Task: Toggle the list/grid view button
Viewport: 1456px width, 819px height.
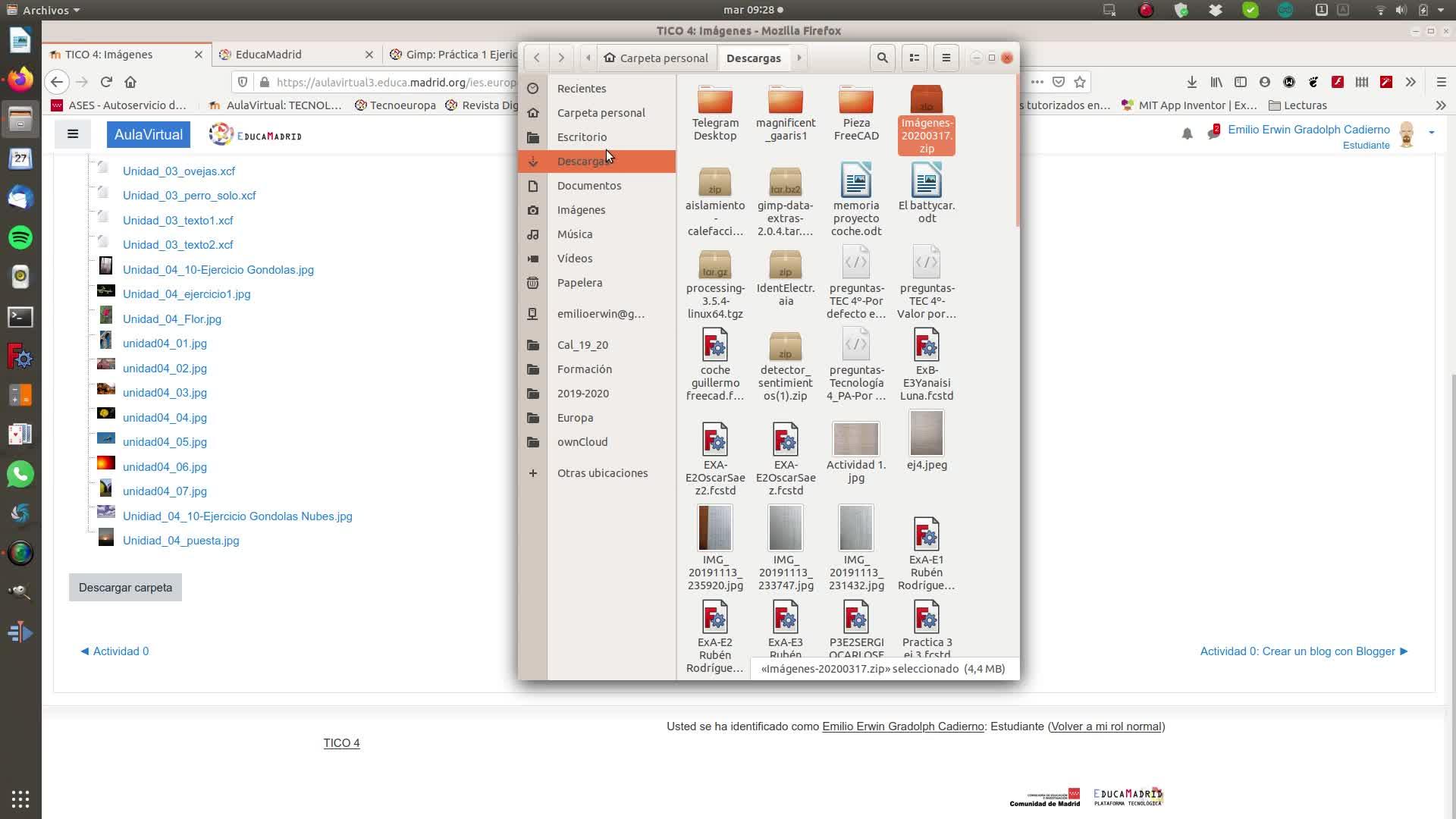Action: click(x=915, y=58)
